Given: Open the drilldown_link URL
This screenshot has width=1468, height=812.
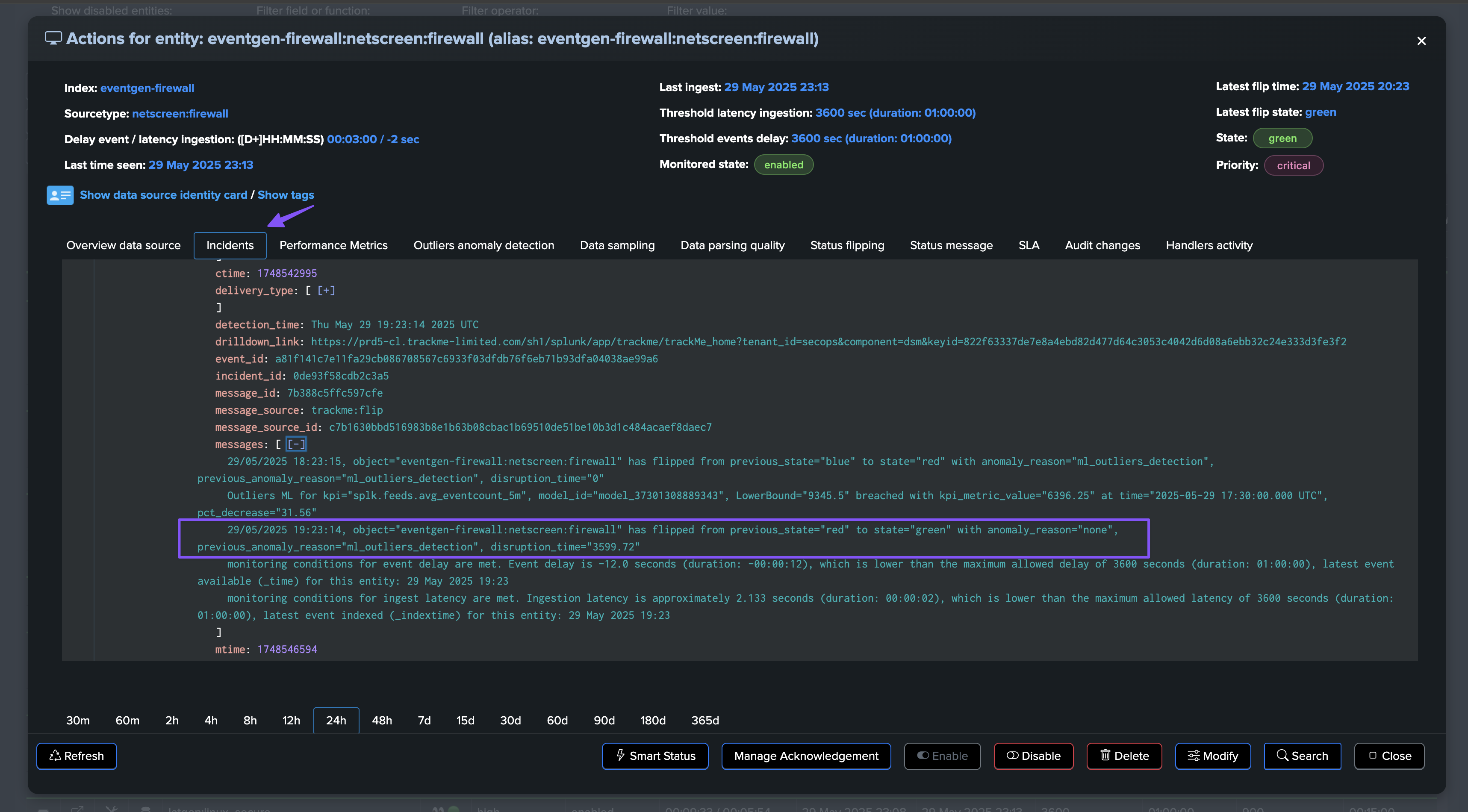Looking at the screenshot, I should [x=828, y=341].
